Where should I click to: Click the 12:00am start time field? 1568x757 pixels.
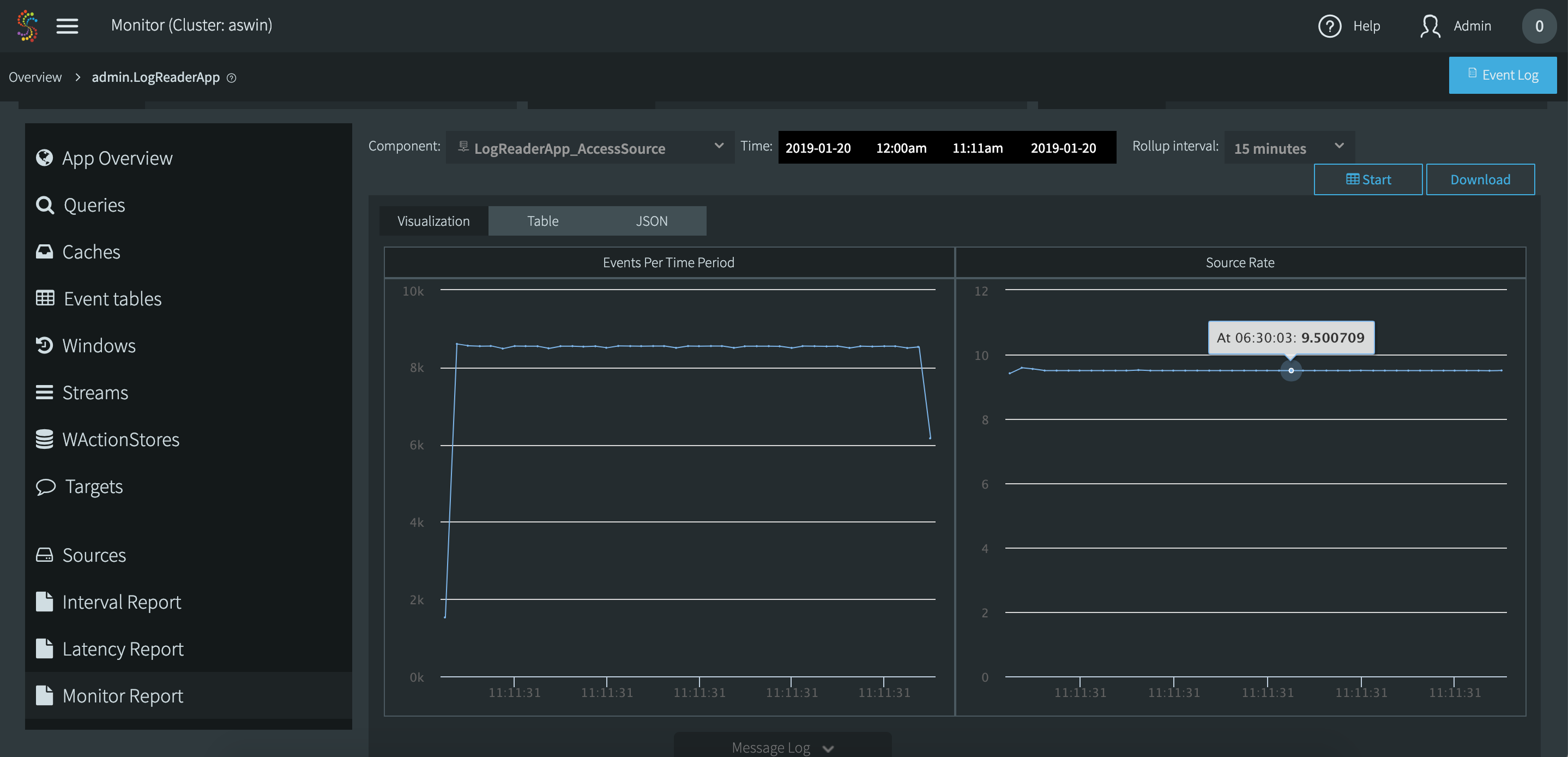tap(901, 147)
